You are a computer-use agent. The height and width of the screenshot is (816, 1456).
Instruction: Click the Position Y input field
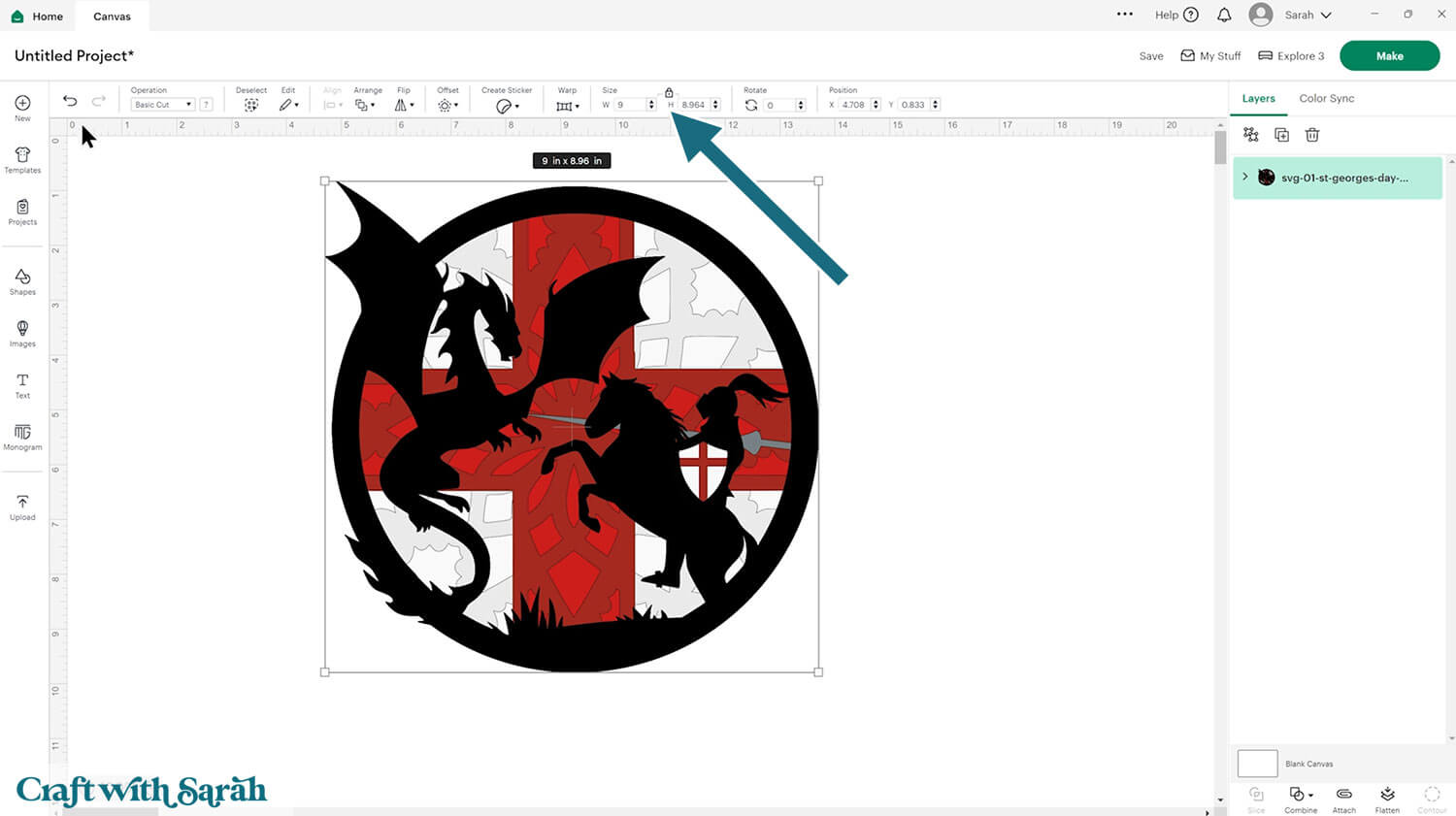pos(913,105)
